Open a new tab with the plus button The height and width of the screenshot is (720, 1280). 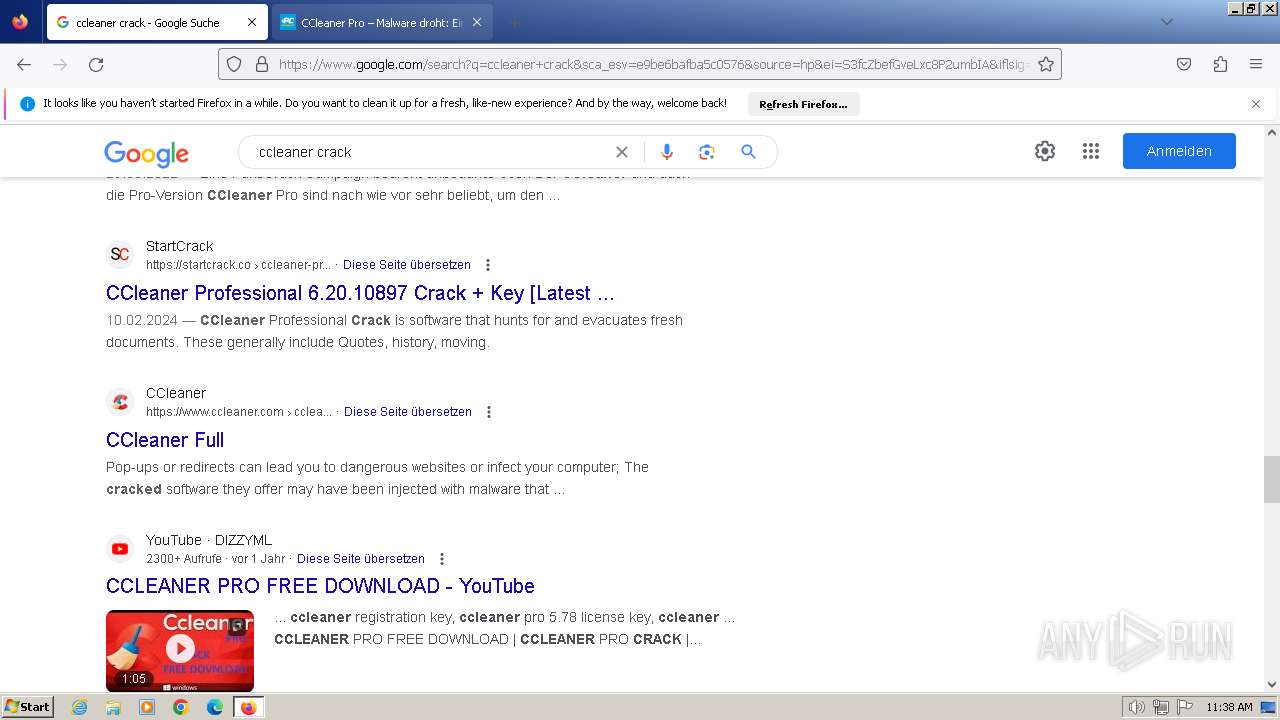click(x=514, y=22)
